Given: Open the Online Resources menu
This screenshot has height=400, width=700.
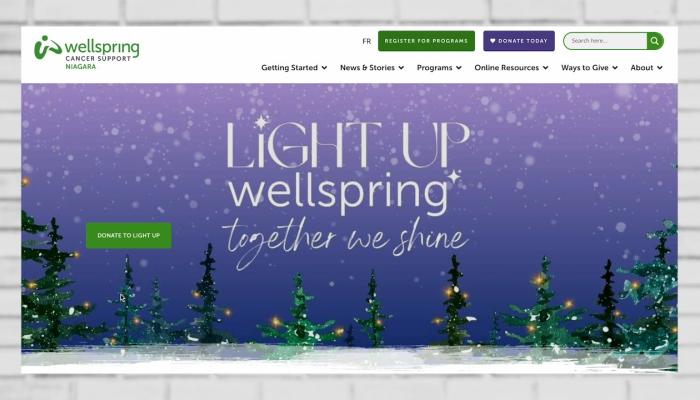Looking at the screenshot, I should [x=507, y=67].
